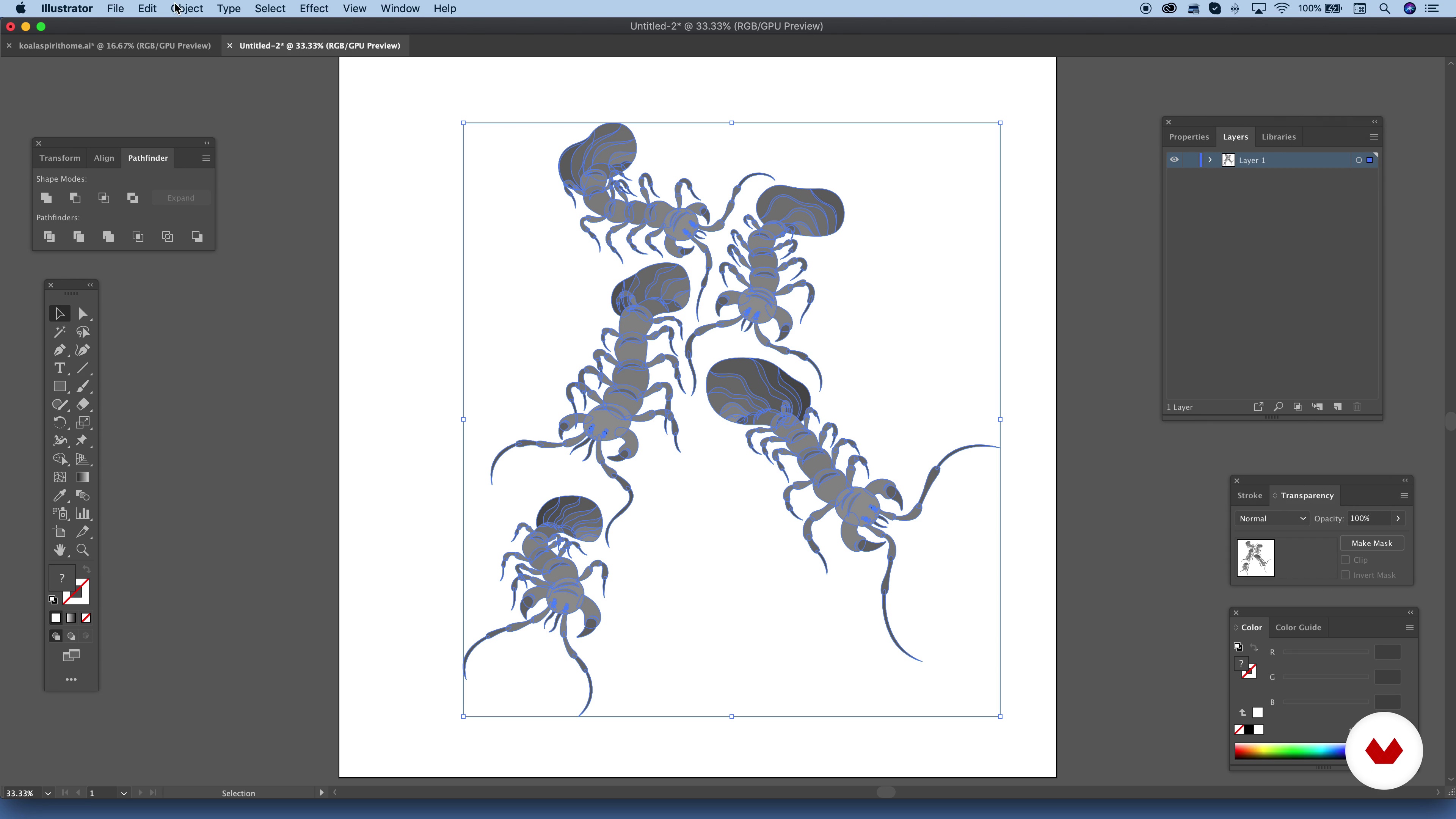Set paint mode to Gradient in toolbar

click(x=71, y=618)
